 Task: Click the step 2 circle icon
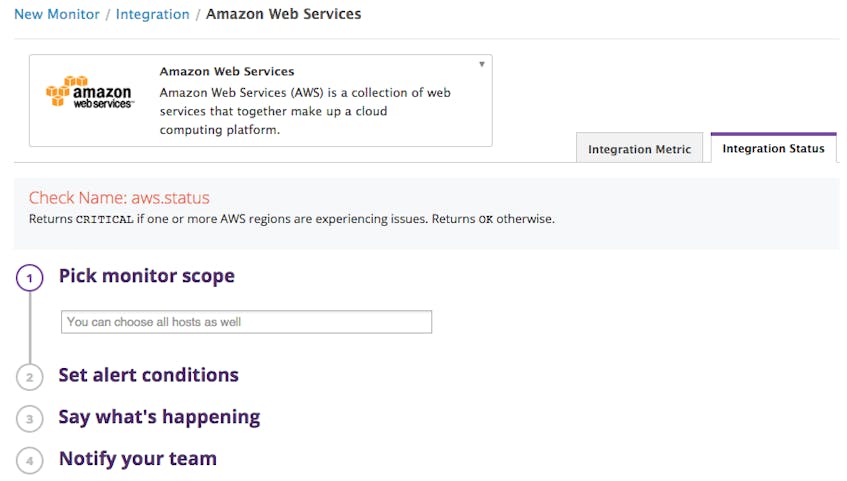(x=30, y=377)
